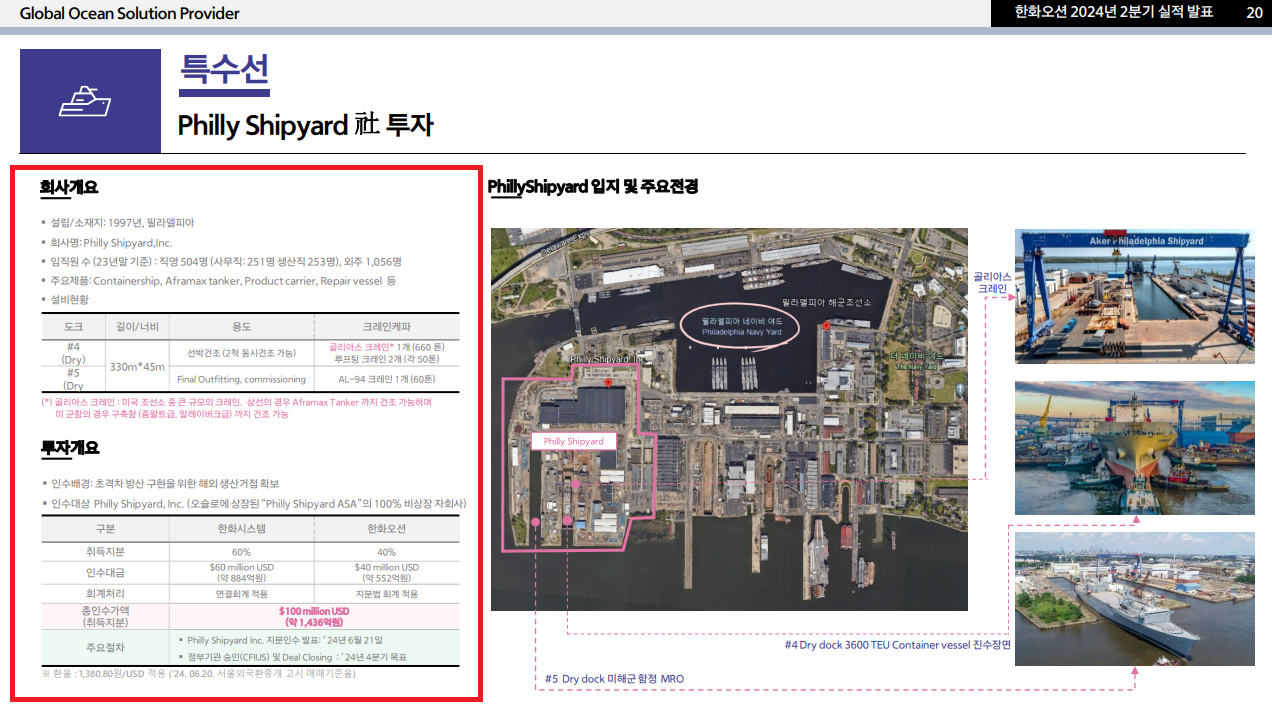Click the page number 20
This screenshot has width=1272, height=708.
(1254, 12)
